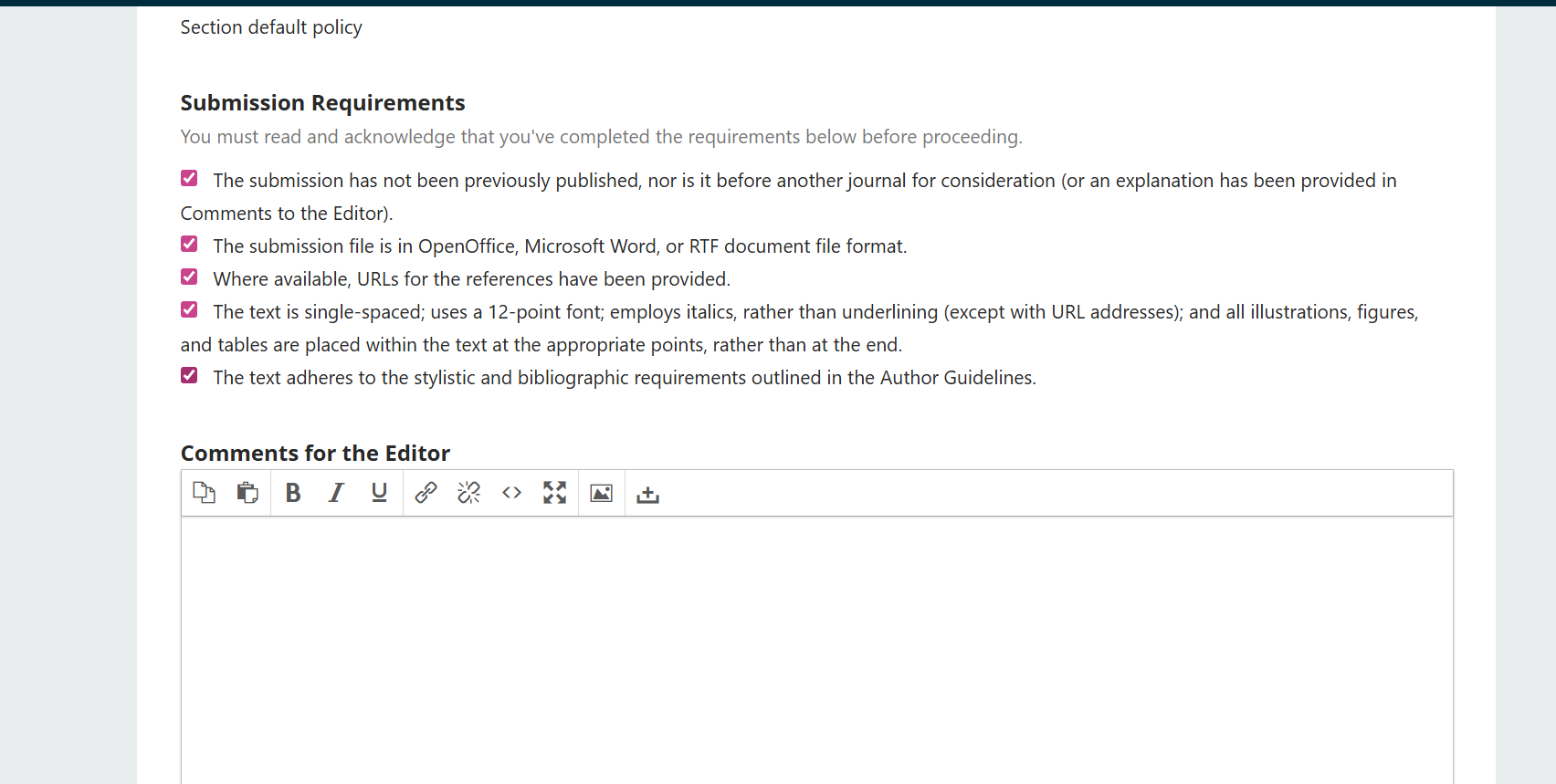
Task: Click the Copy icon in editor toolbar
Action: pyautogui.click(x=204, y=493)
